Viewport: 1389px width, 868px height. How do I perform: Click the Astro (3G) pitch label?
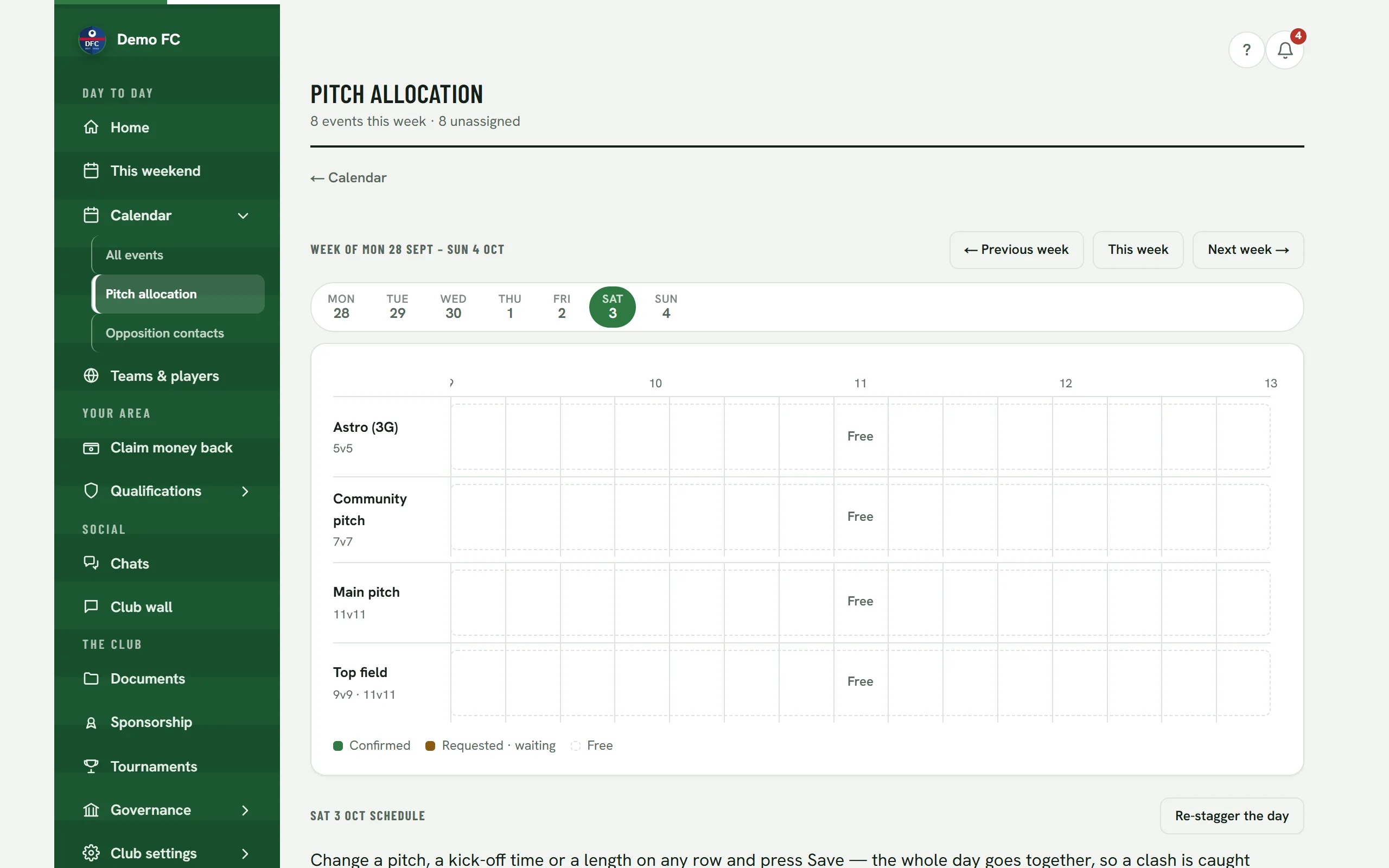pos(366,427)
